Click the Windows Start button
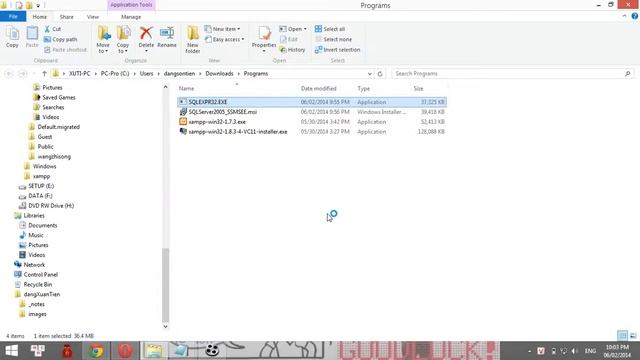 (11, 351)
